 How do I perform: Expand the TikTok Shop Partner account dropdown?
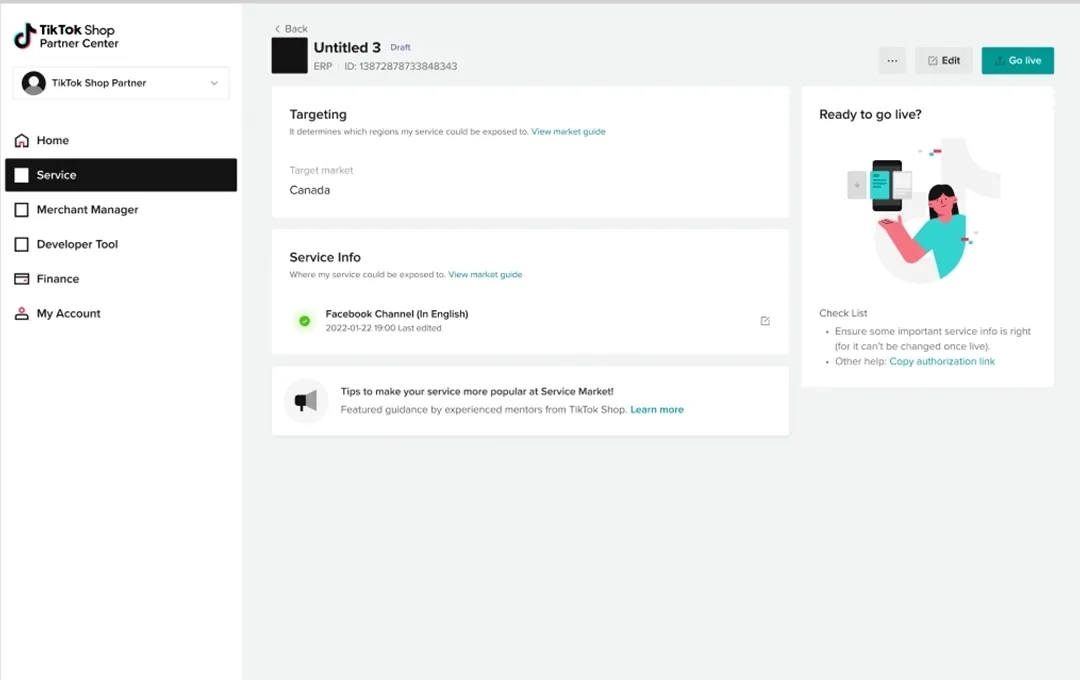[213, 83]
